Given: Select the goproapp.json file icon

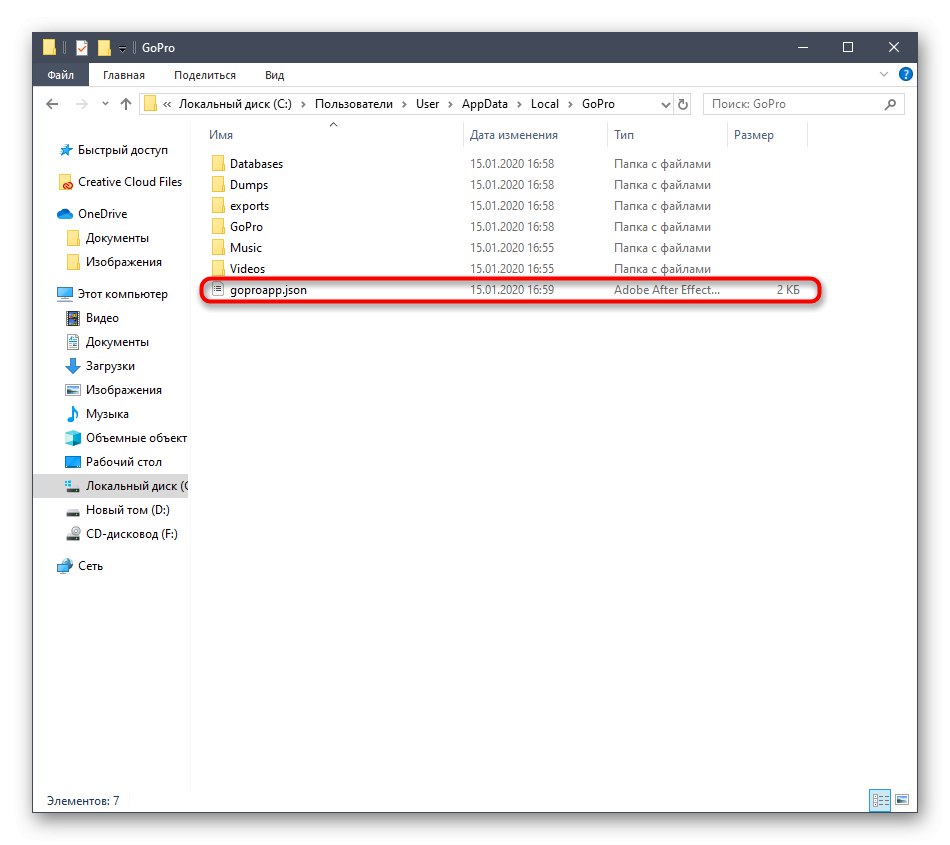Looking at the screenshot, I should 218,290.
